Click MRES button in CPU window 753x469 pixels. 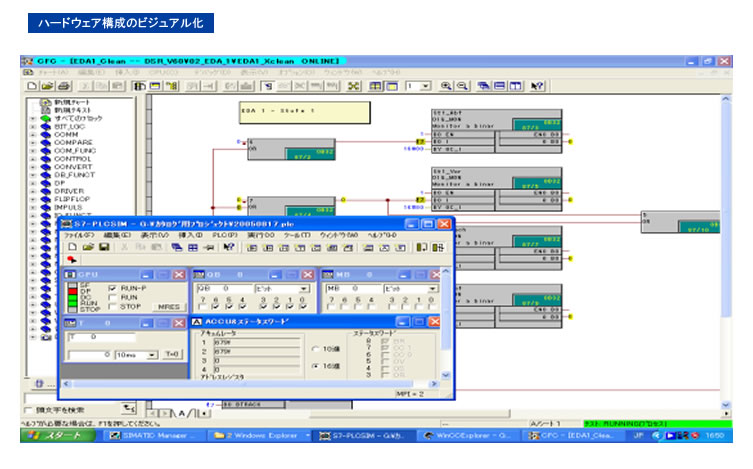[169, 307]
